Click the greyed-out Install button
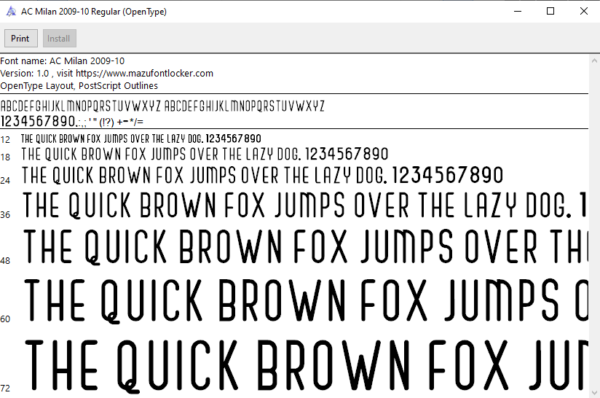Screen dimensions: 600x398 click(59, 38)
